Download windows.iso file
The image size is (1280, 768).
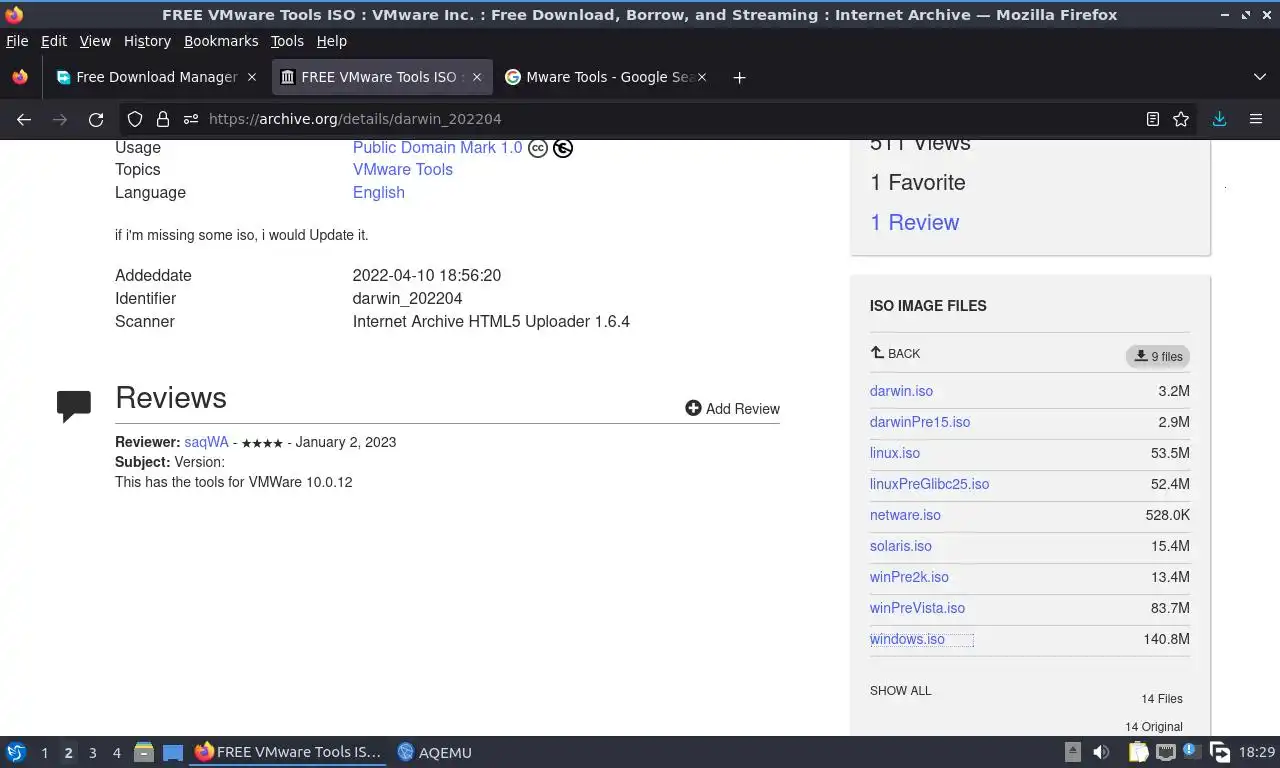[907, 639]
